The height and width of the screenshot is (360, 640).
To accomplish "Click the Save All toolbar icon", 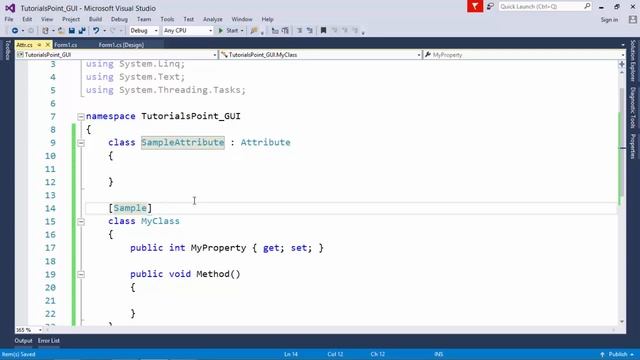I will click(x=82, y=31).
